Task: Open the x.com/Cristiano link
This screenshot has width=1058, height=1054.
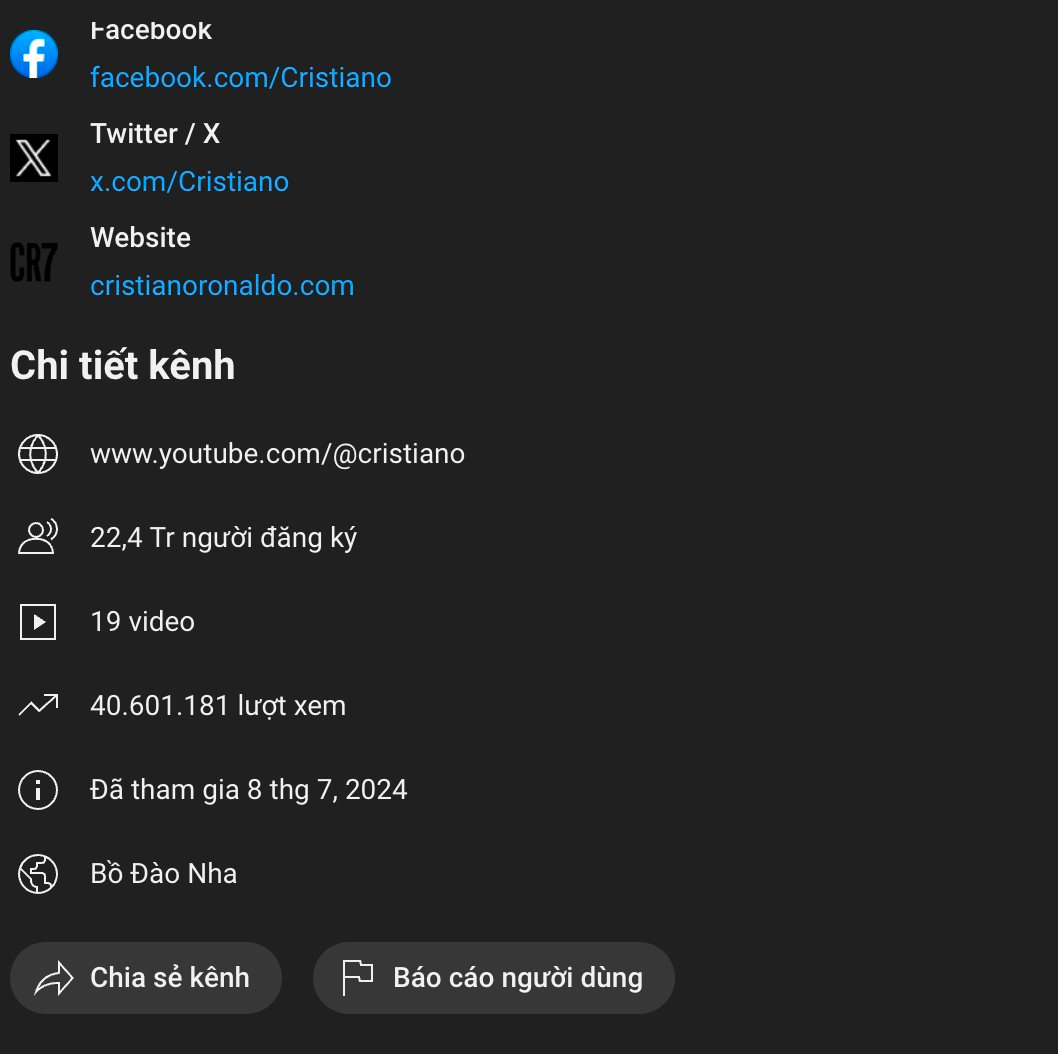Action: pyautogui.click(x=190, y=182)
